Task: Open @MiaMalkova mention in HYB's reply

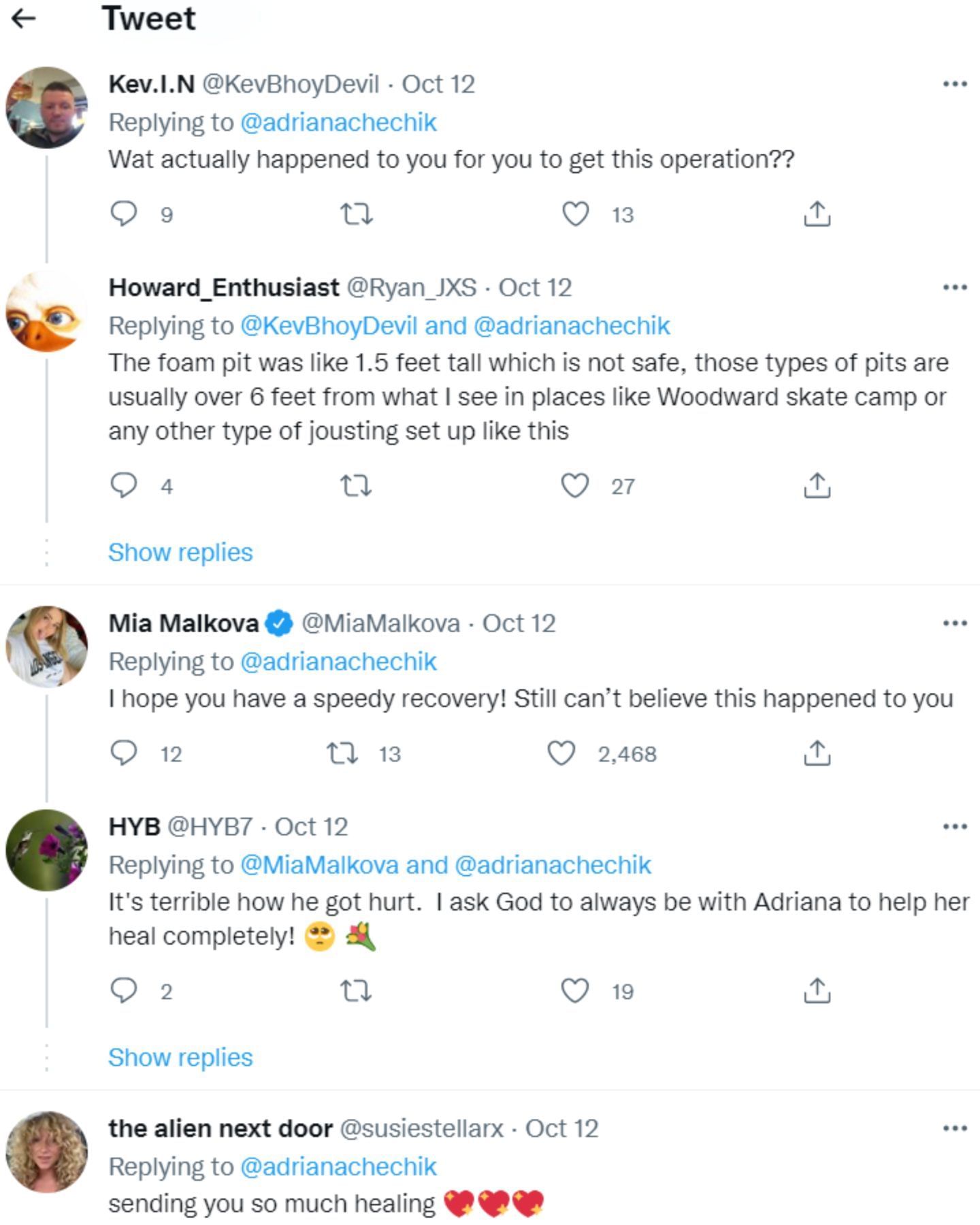Action: coord(319,865)
